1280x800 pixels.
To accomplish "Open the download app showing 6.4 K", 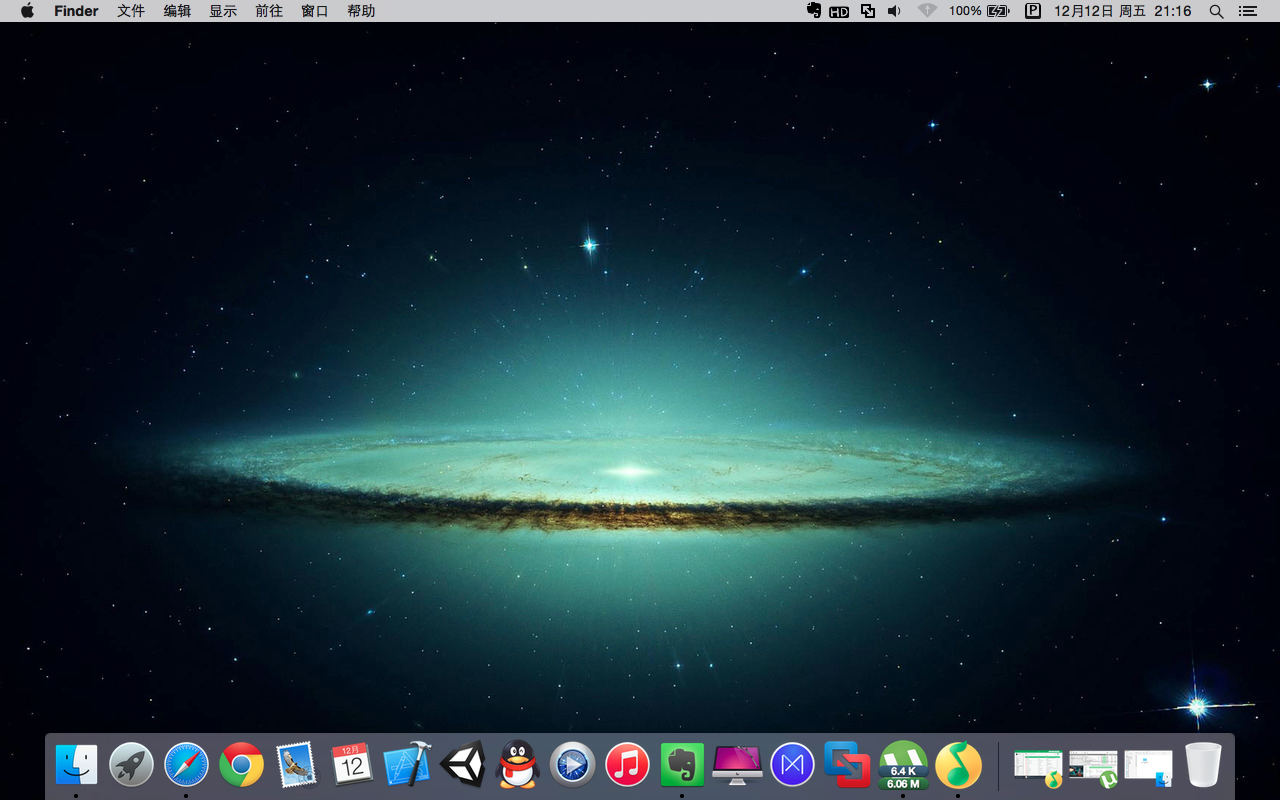I will (x=903, y=765).
